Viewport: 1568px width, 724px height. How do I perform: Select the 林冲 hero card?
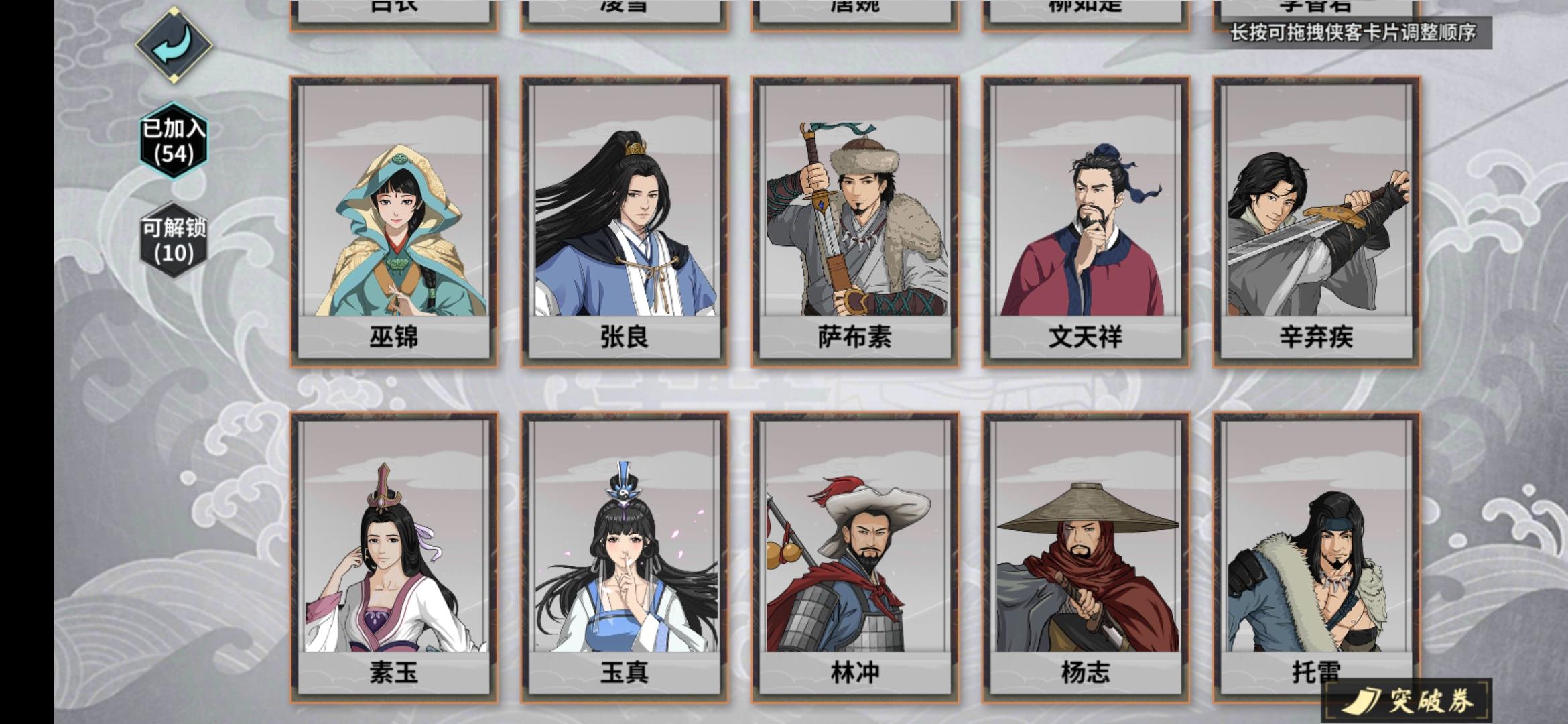pyautogui.click(x=855, y=556)
